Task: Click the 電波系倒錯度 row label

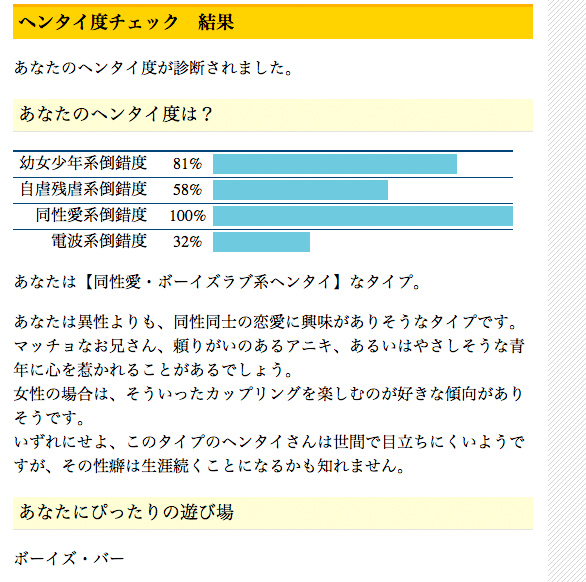Action: pos(99,241)
